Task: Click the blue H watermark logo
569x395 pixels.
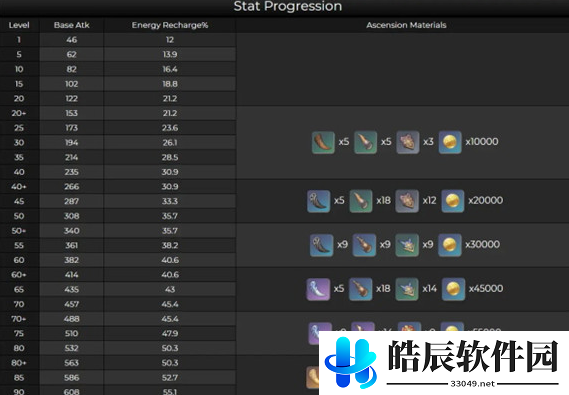Action: 351,363
